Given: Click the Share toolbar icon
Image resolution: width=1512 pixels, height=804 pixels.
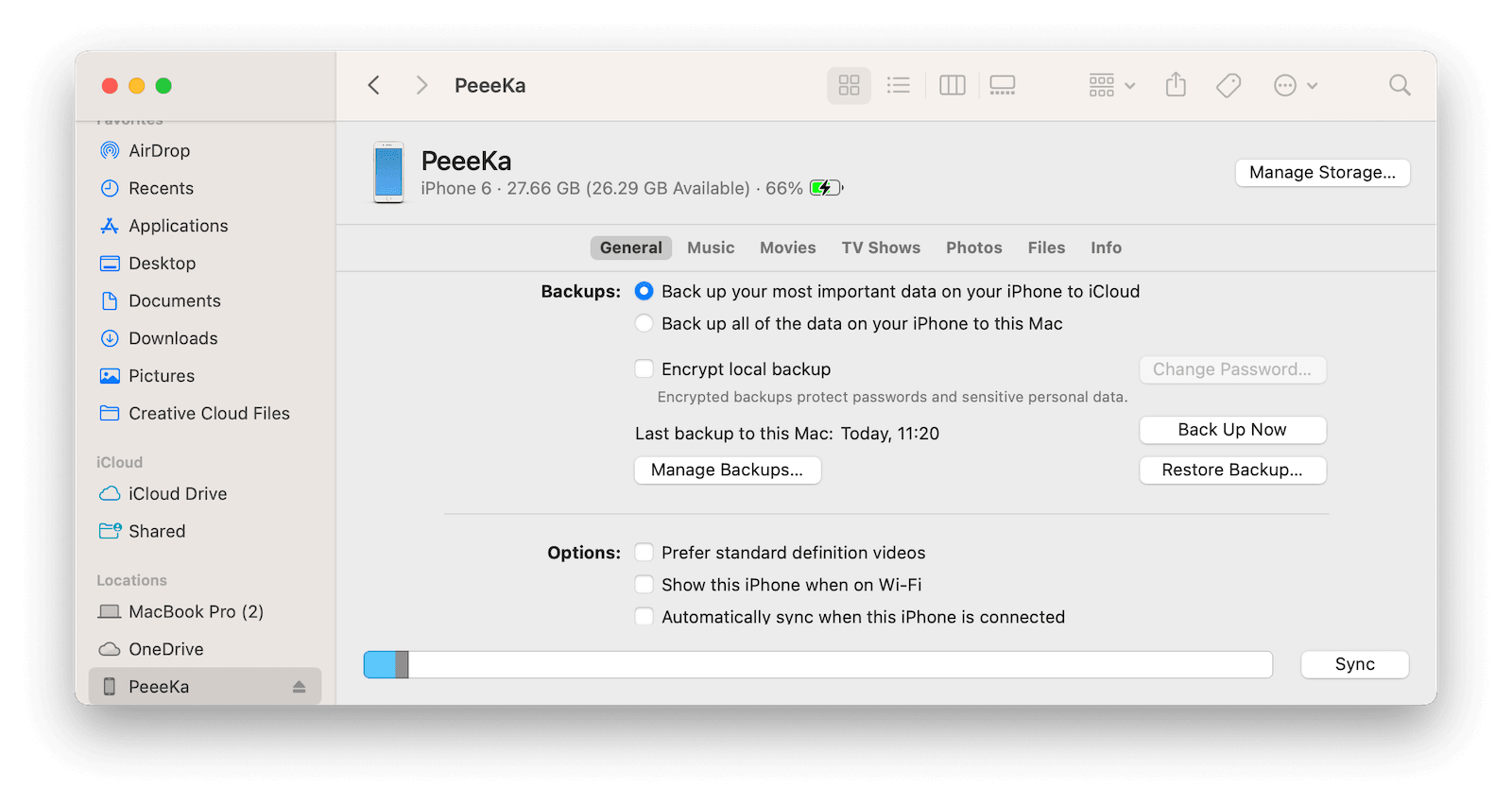Looking at the screenshot, I should 1176,86.
